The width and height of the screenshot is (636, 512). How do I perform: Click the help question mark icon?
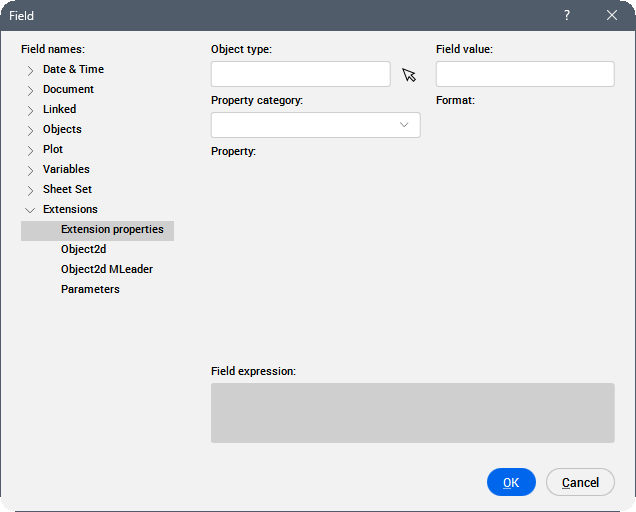pyautogui.click(x=566, y=16)
